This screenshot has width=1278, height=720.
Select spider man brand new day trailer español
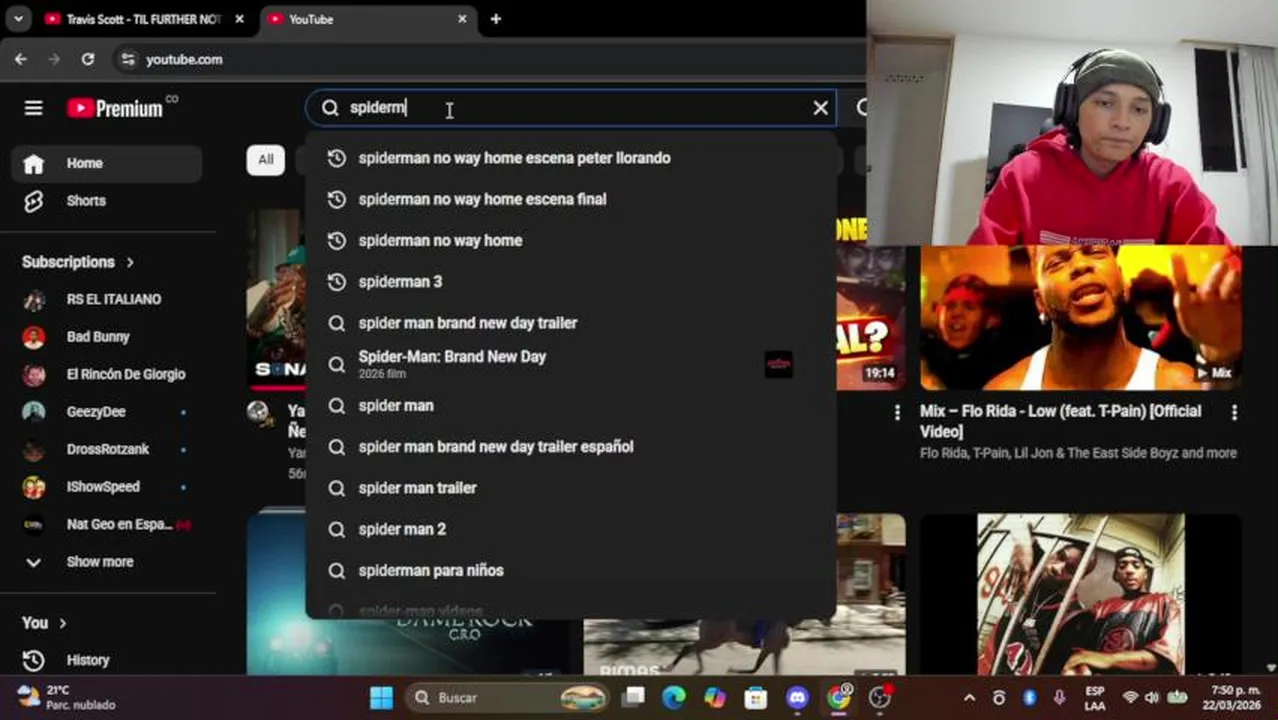coord(570,447)
